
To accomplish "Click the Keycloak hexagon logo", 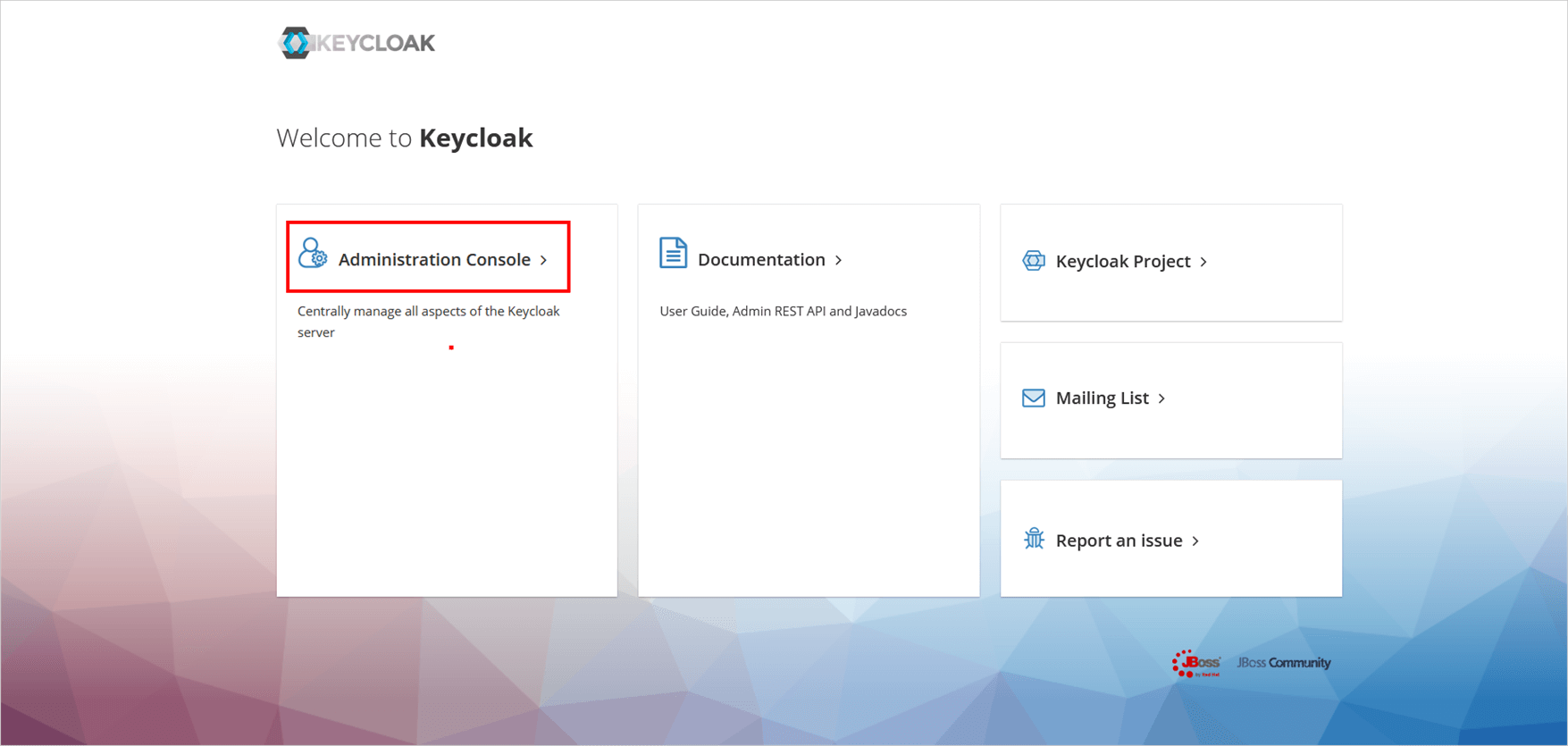I will (295, 42).
